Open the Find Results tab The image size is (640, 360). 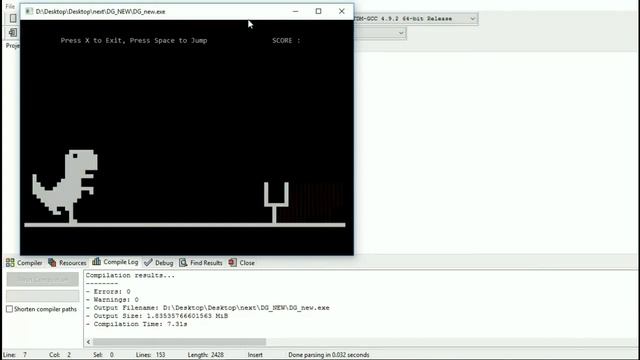pos(201,263)
